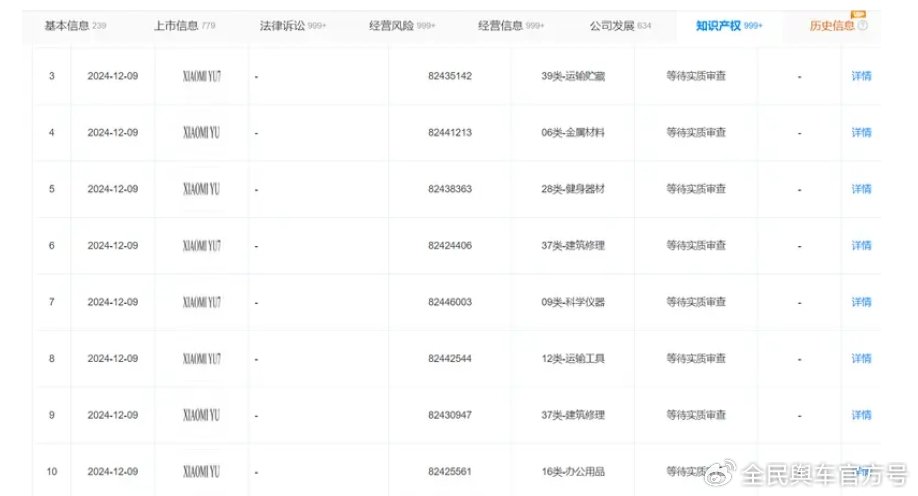
Task: Click the XIAOMI YU trademark image in row 5
Action: (203, 189)
